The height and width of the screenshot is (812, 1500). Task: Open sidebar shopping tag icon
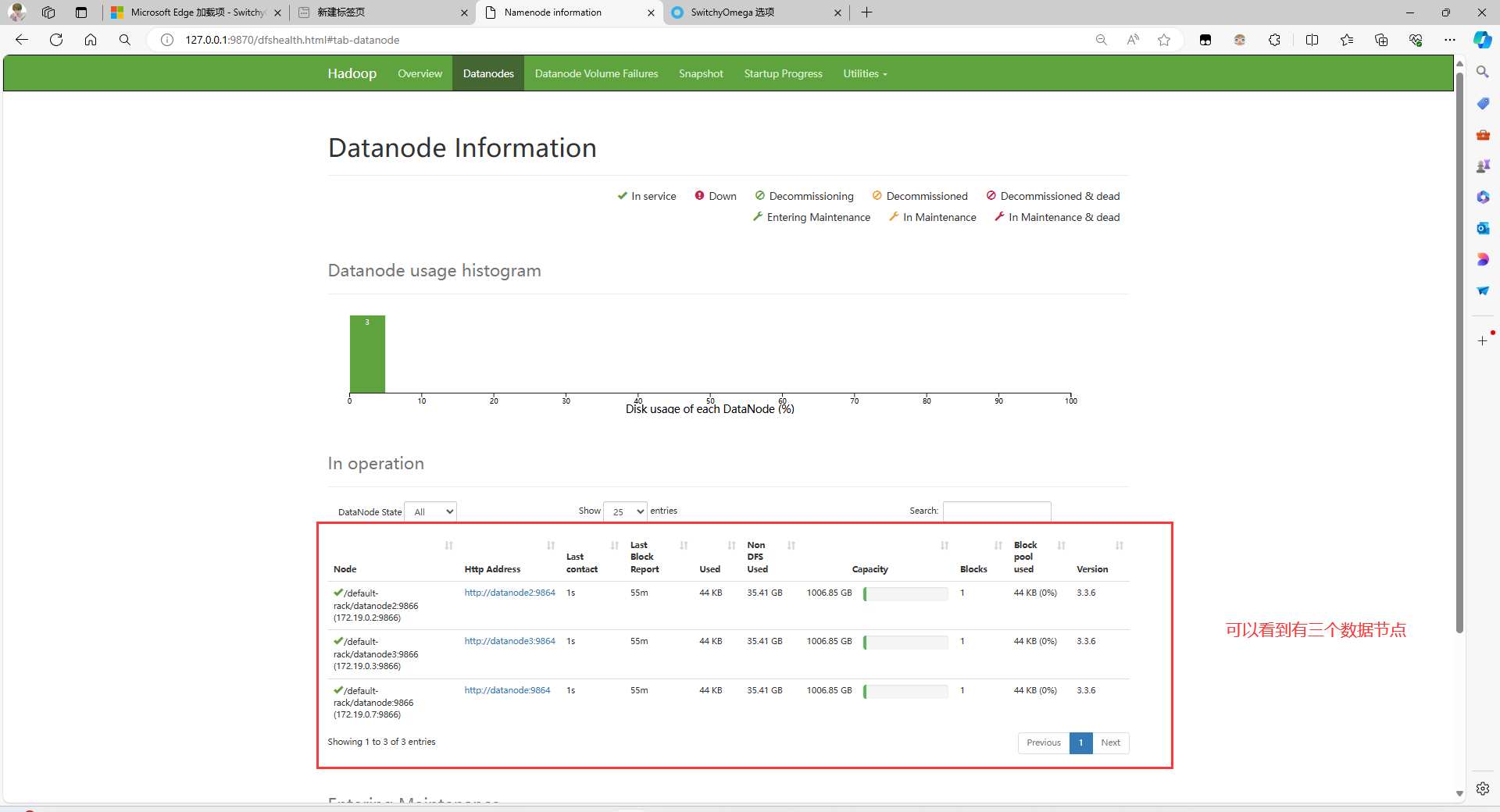tap(1483, 103)
